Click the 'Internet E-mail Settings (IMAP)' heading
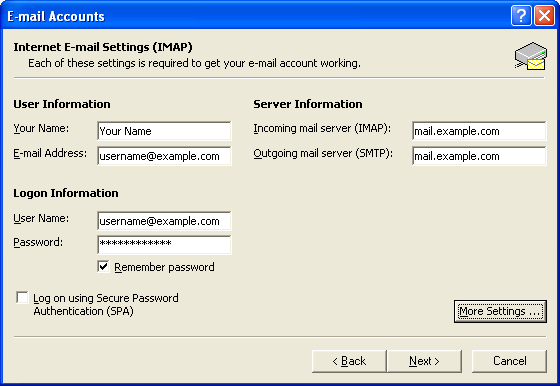Screen dimensions: 560x386 point(103,47)
